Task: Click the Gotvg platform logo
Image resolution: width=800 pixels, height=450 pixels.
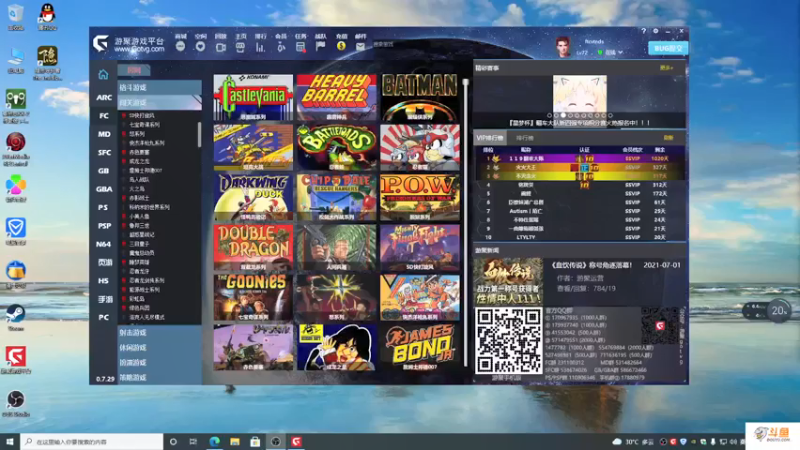Action: (x=101, y=44)
